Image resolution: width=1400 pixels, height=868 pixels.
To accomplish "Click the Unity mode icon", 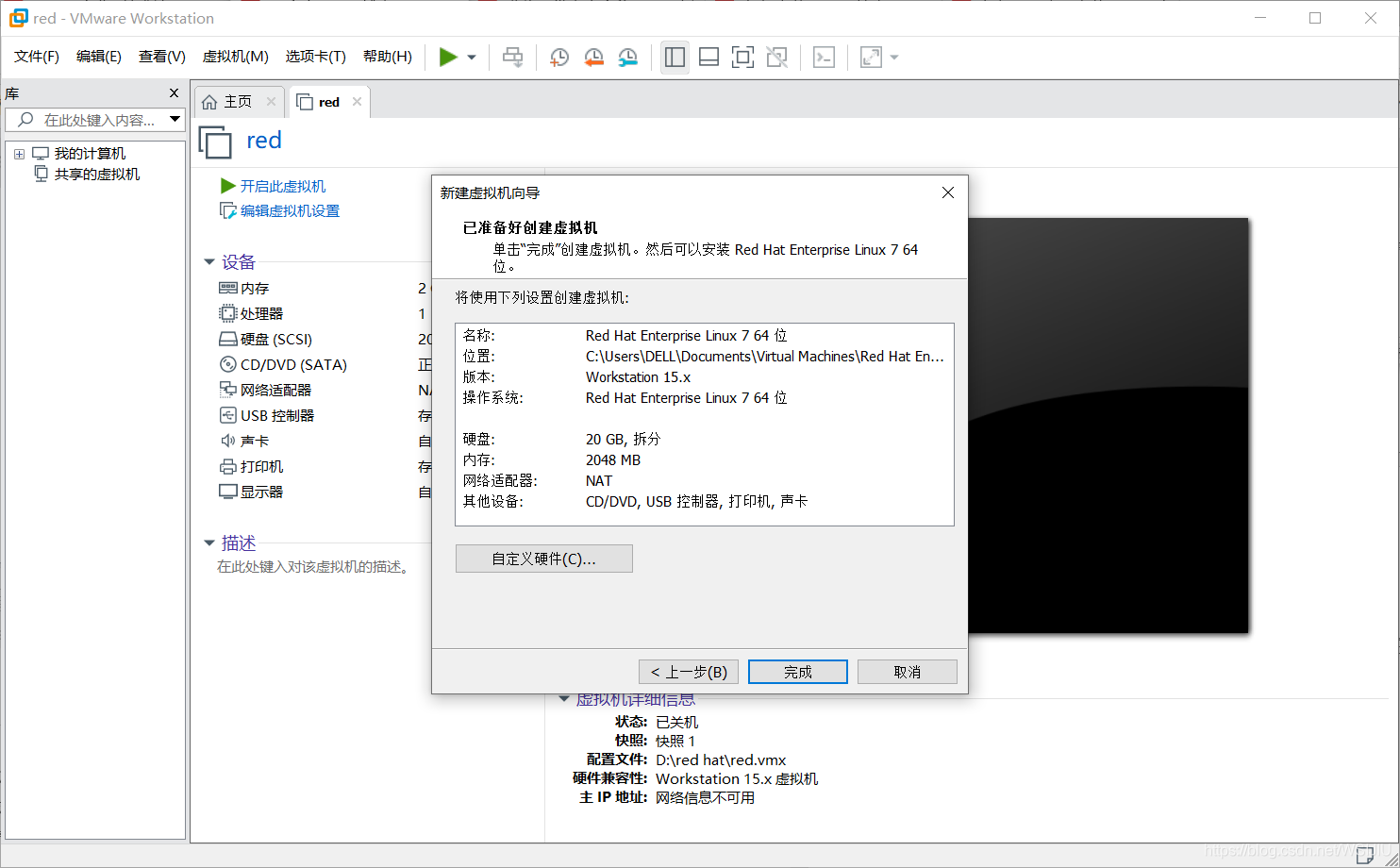I will click(x=776, y=58).
